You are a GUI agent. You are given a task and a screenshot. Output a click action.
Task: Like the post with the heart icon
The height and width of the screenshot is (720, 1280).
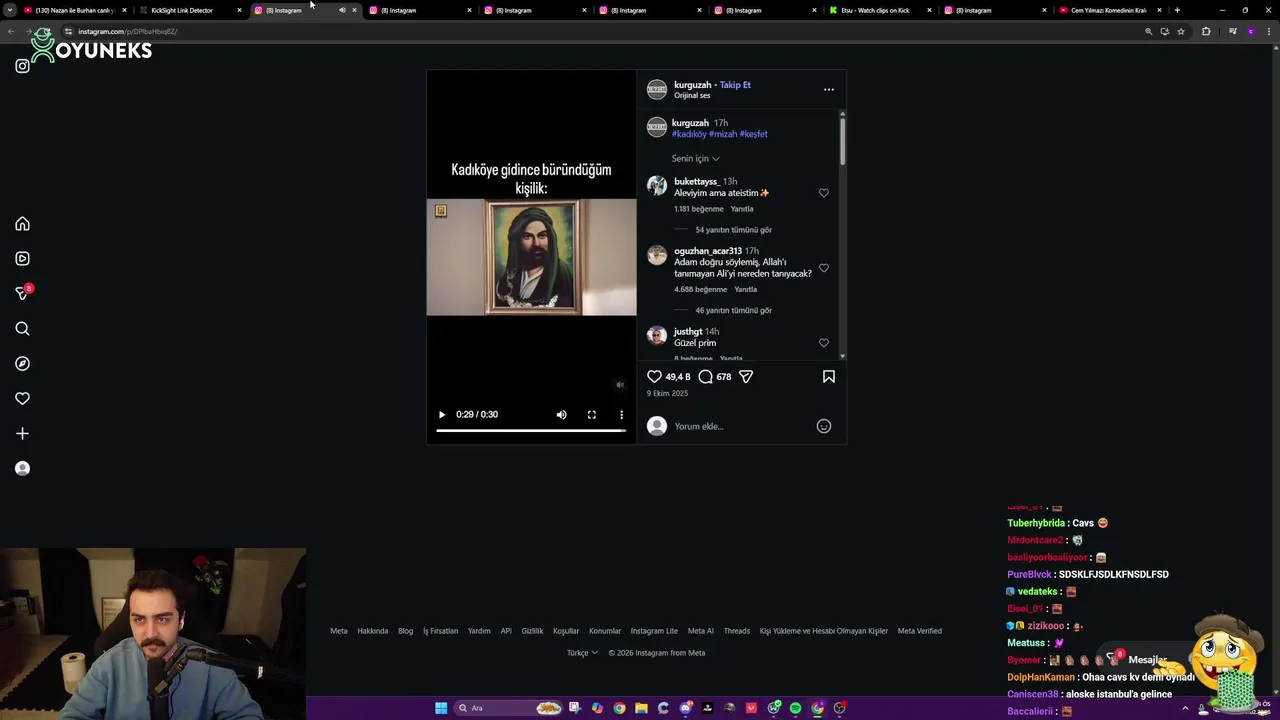(x=654, y=377)
